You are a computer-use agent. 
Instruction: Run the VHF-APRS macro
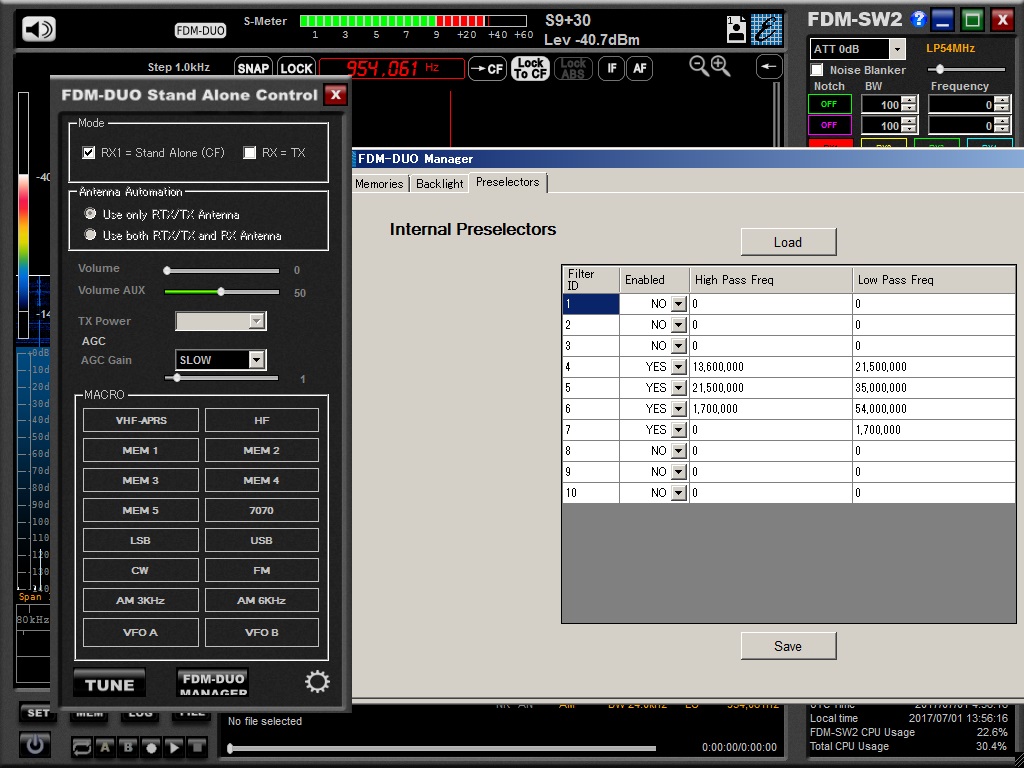(x=141, y=420)
